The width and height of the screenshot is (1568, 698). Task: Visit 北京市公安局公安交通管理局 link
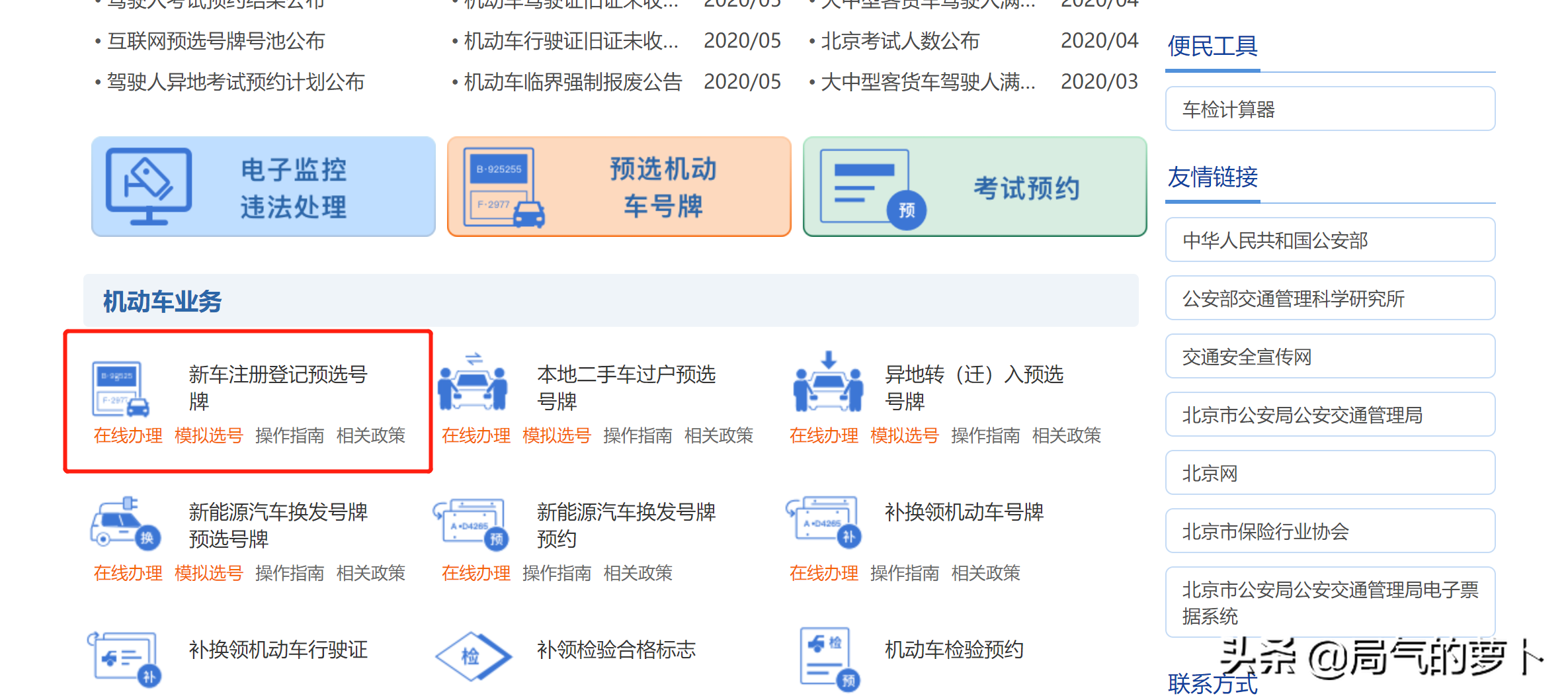pyautogui.click(x=1330, y=415)
